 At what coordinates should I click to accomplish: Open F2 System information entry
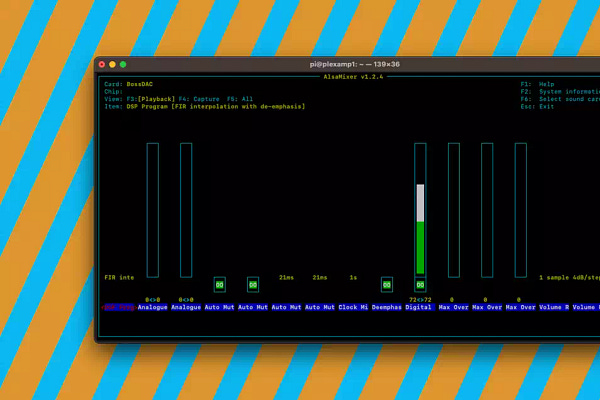point(560,92)
